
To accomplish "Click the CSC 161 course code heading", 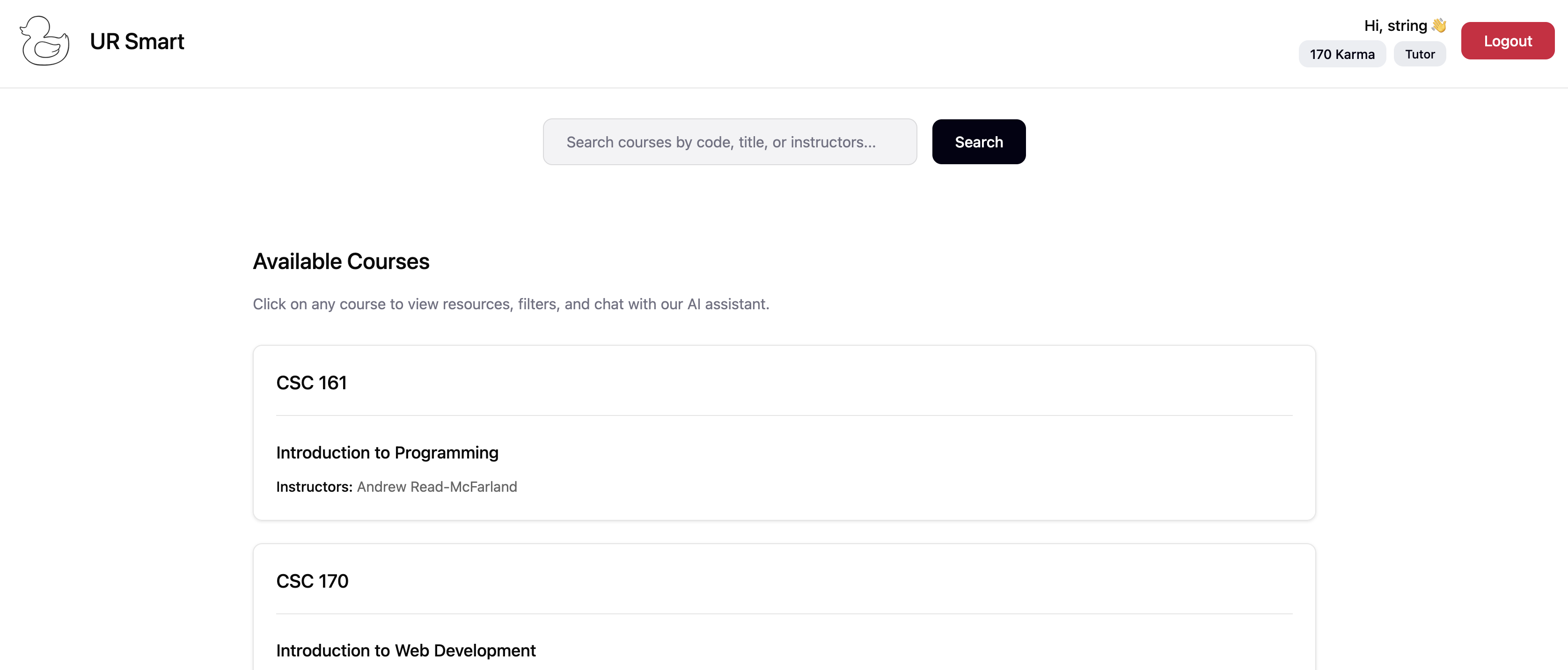I will point(311,383).
